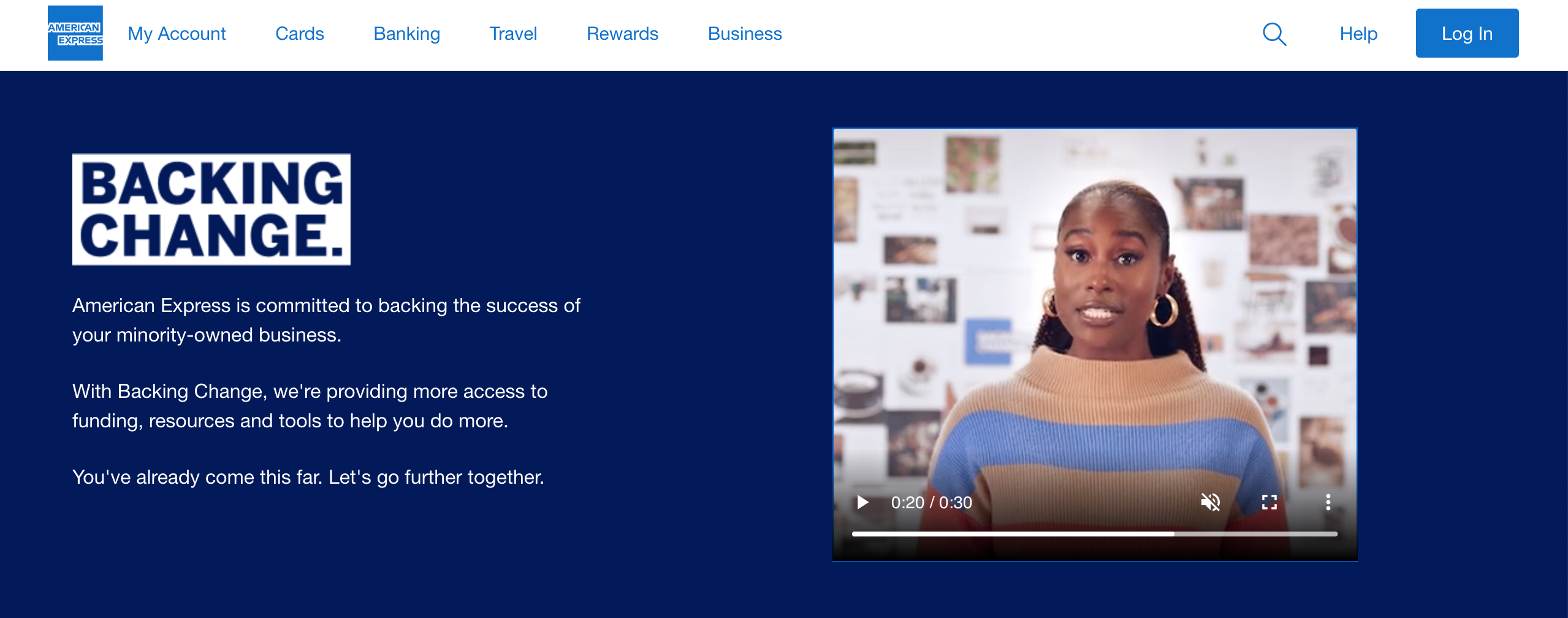Click the paragraph starting "With Backing Change"
The image size is (1568, 618).
(x=310, y=406)
